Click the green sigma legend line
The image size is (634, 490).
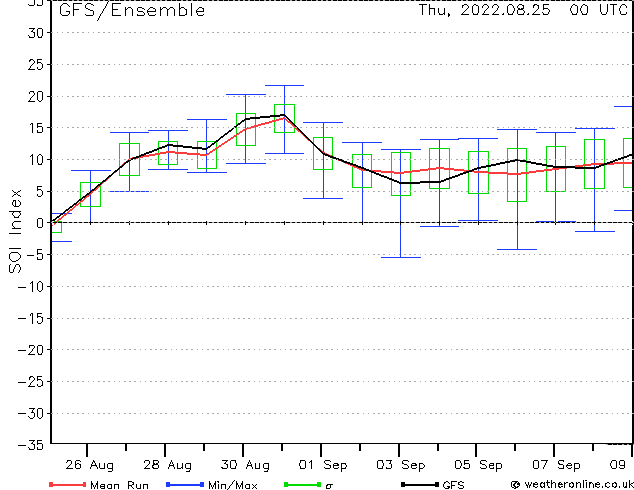[302, 484]
